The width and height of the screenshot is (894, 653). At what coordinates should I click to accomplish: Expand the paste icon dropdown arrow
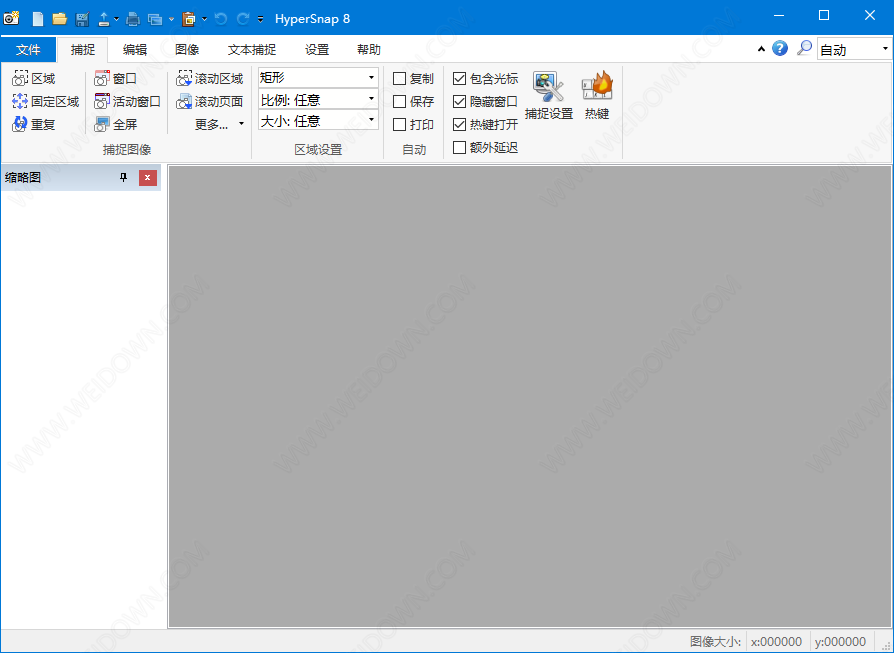(205, 19)
